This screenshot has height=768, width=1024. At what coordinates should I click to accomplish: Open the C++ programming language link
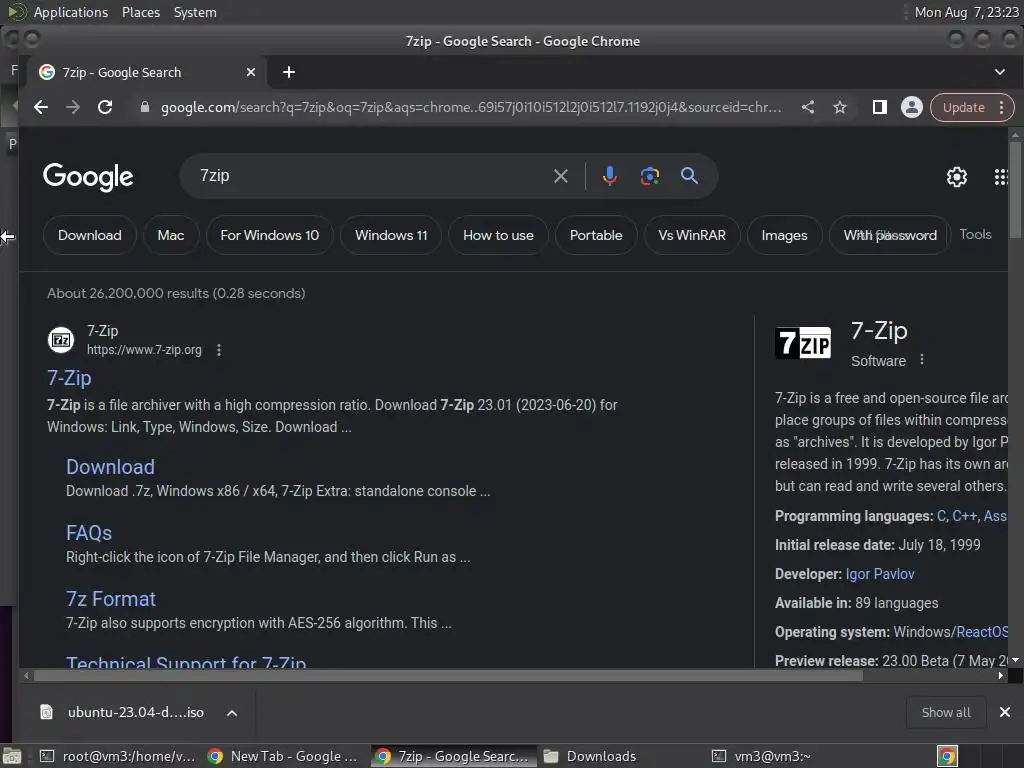pyautogui.click(x=965, y=516)
